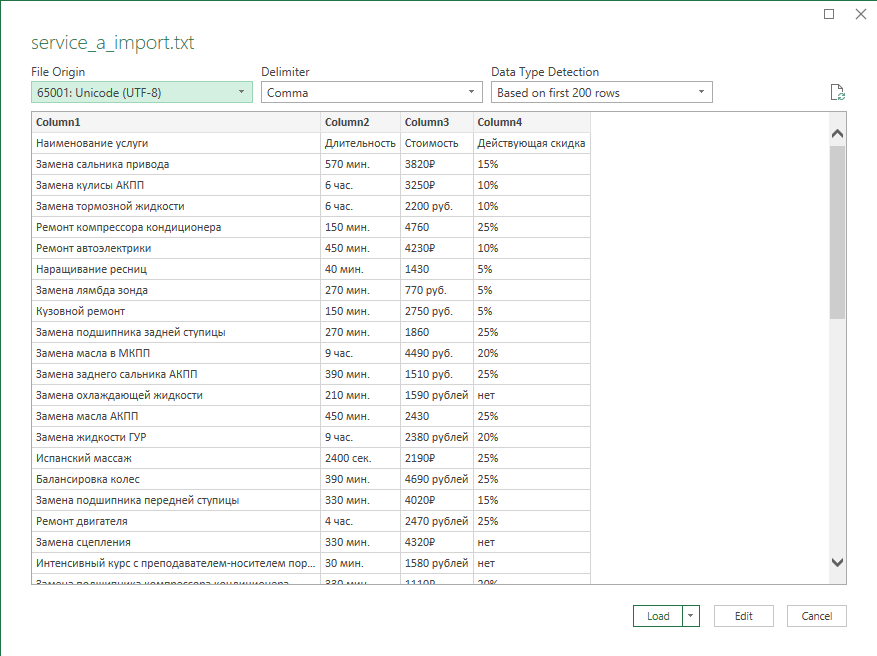
Task: Click cell 'Замена масла АКПП'
Action: coord(176,416)
